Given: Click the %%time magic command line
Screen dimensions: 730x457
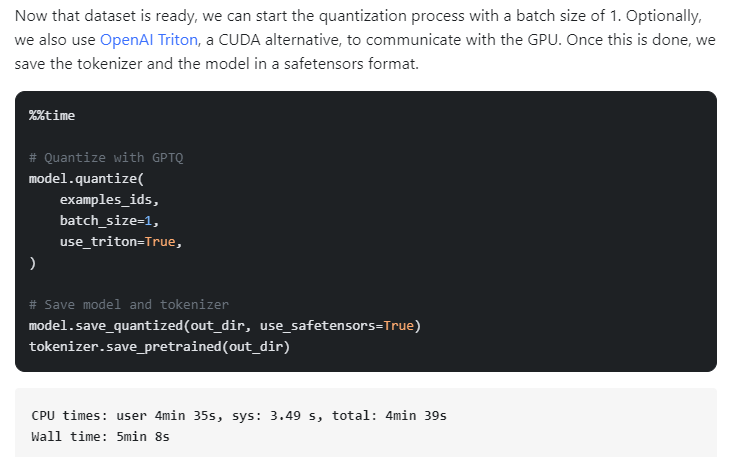Looking at the screenshot, I should coord(52,115).
